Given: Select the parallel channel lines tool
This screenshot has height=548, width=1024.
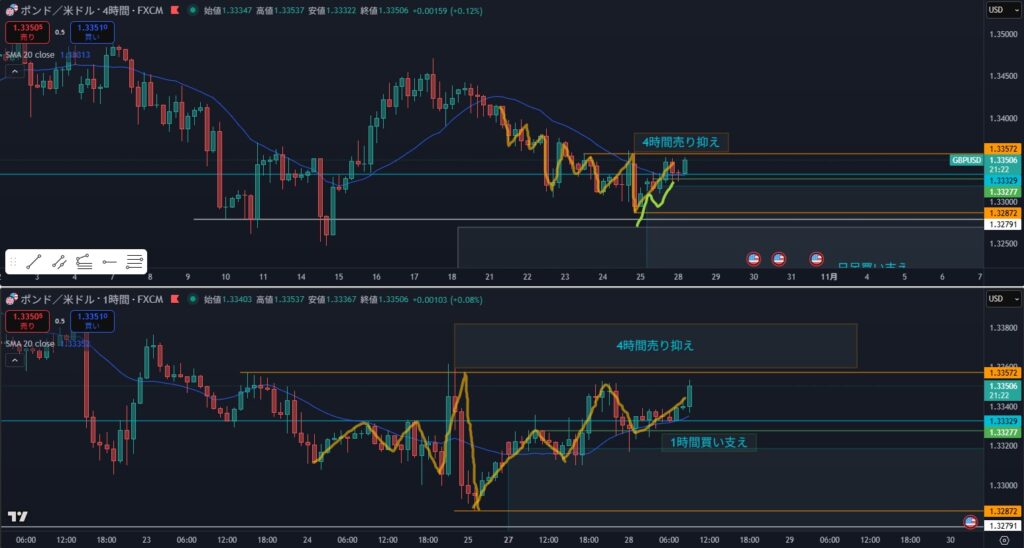Looking at the screenshot, I should 134,262.
